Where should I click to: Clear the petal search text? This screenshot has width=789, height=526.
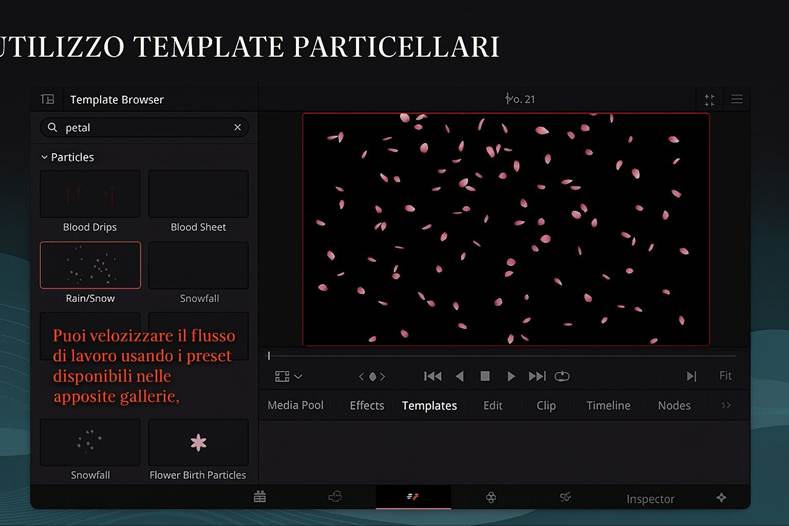pos(238,127)
